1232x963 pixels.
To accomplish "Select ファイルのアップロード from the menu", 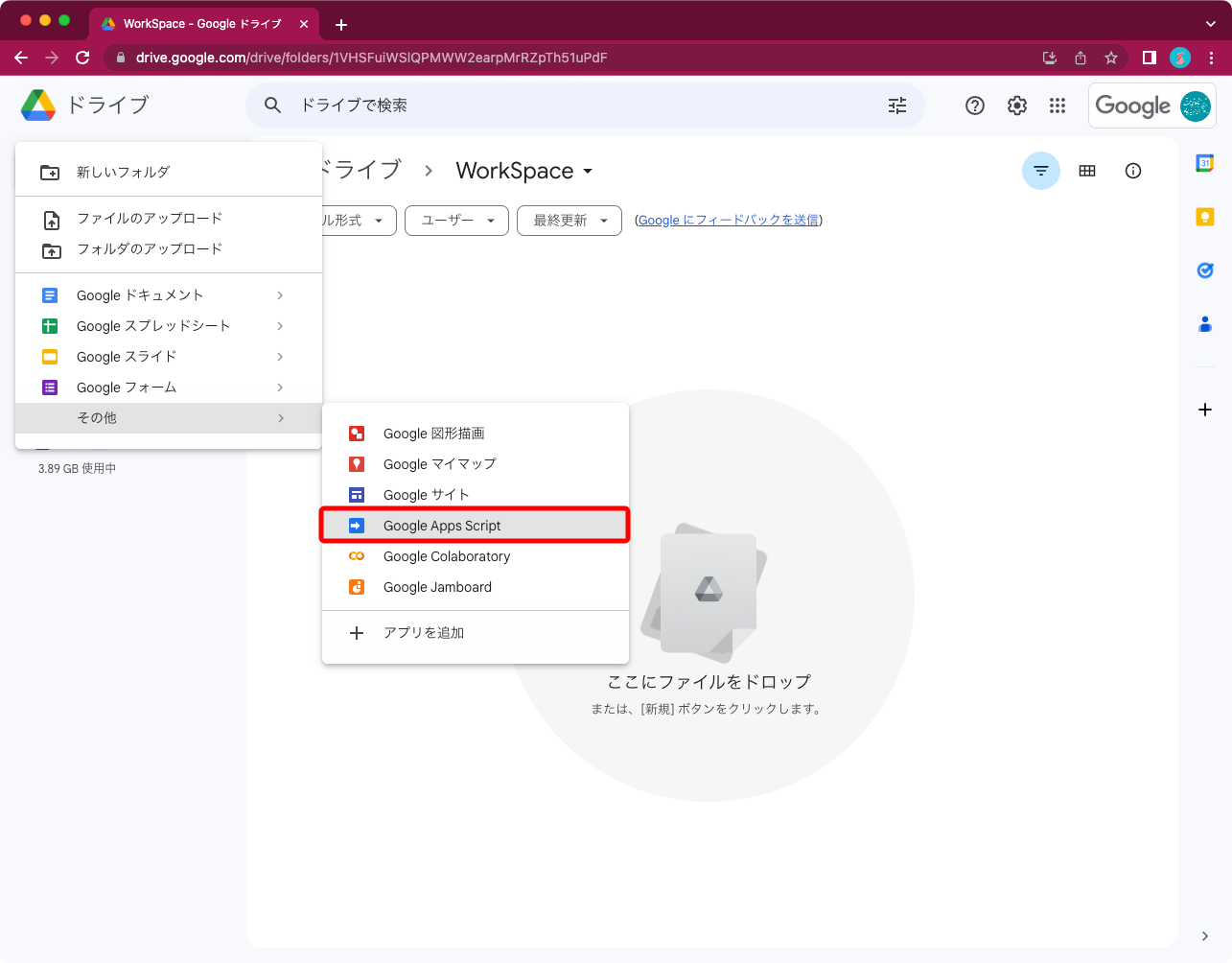I will click(149, 218).
